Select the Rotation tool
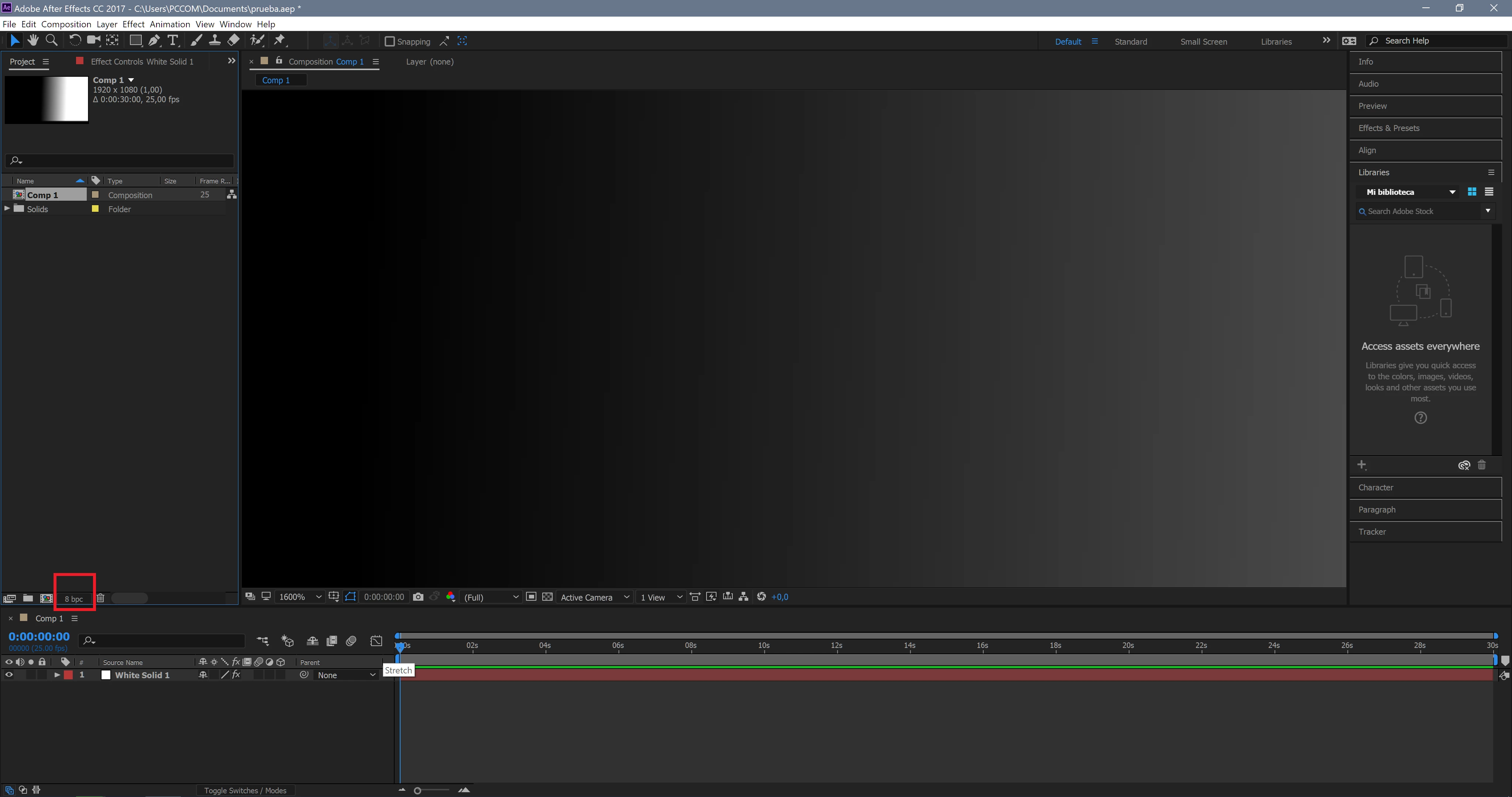 coord(75,41)
